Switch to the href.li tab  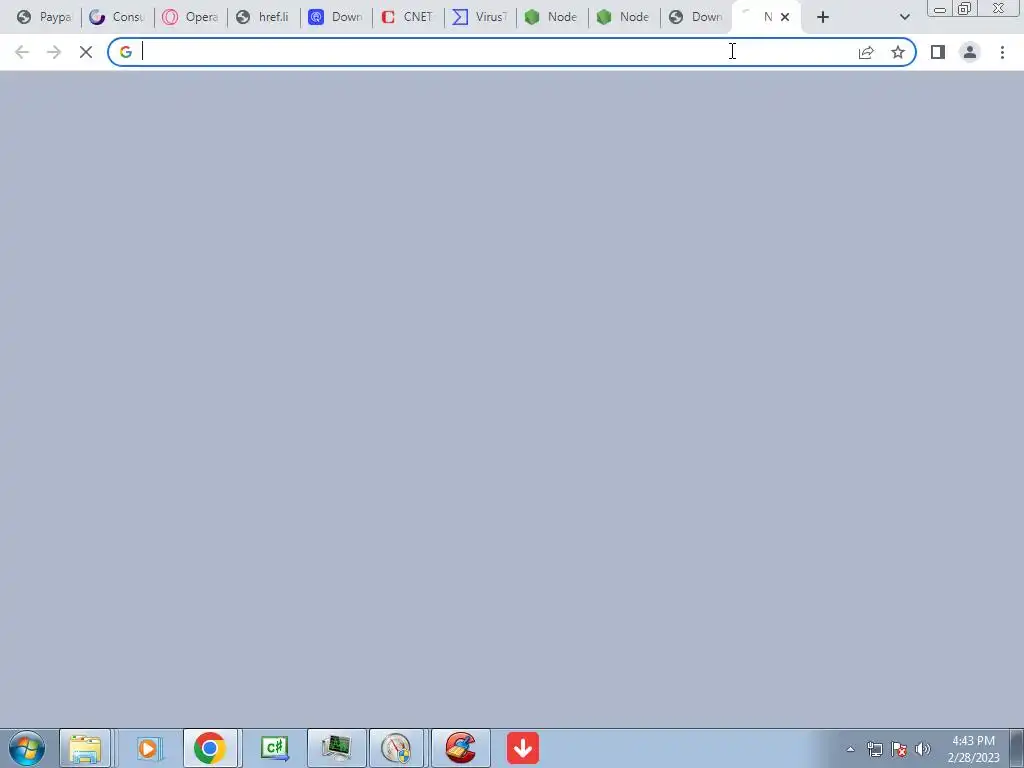(263, 17)
